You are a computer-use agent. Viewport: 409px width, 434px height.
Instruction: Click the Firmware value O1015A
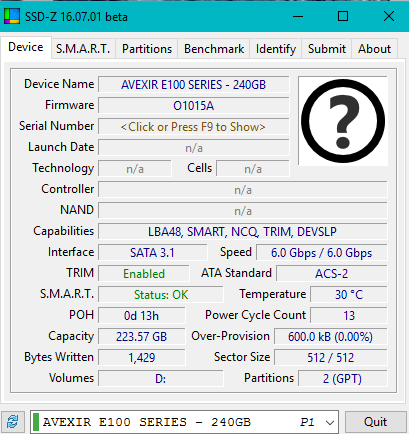pos(194,106)
